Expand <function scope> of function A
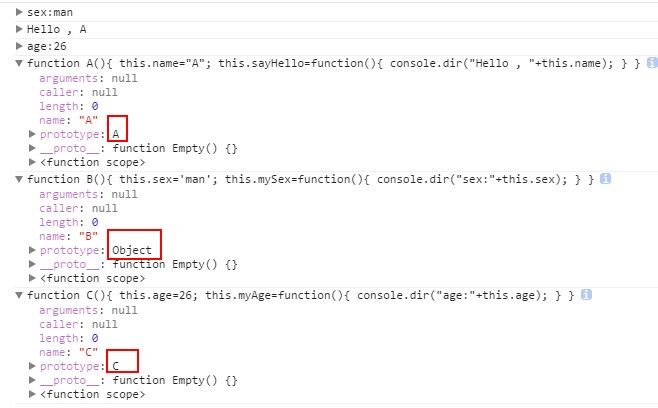 pyautogui.click(x=32, y=162)
